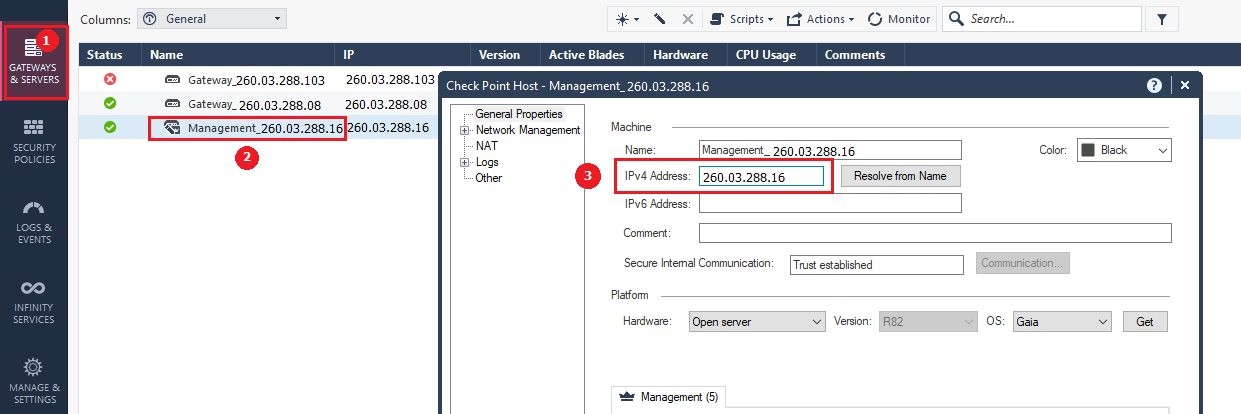Click the IPv4 Address input field
Screen dimensions: 1241x414
pos(761,176)
